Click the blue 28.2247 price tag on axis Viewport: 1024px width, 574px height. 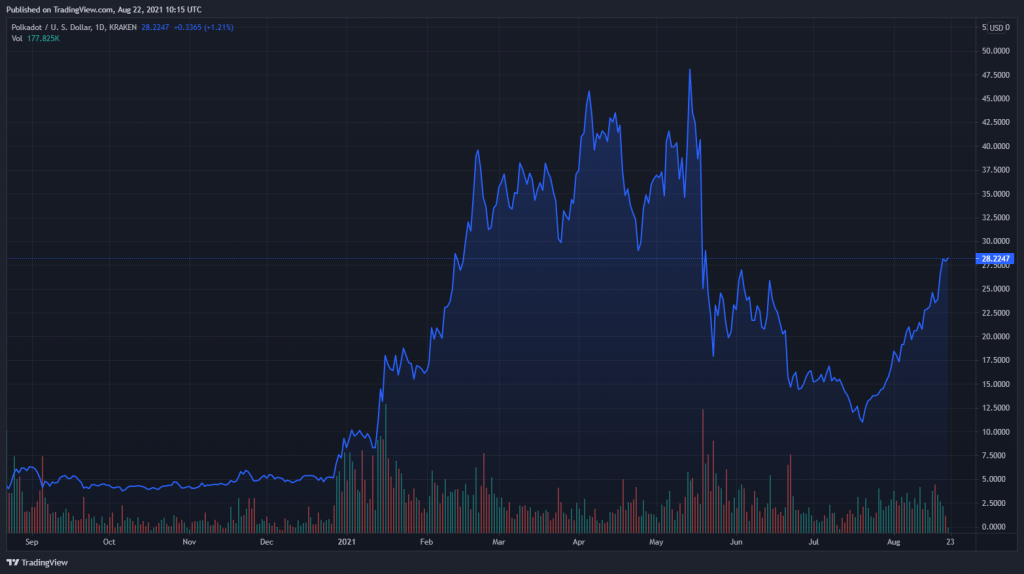pyautogui.click(x=995, y=259)
